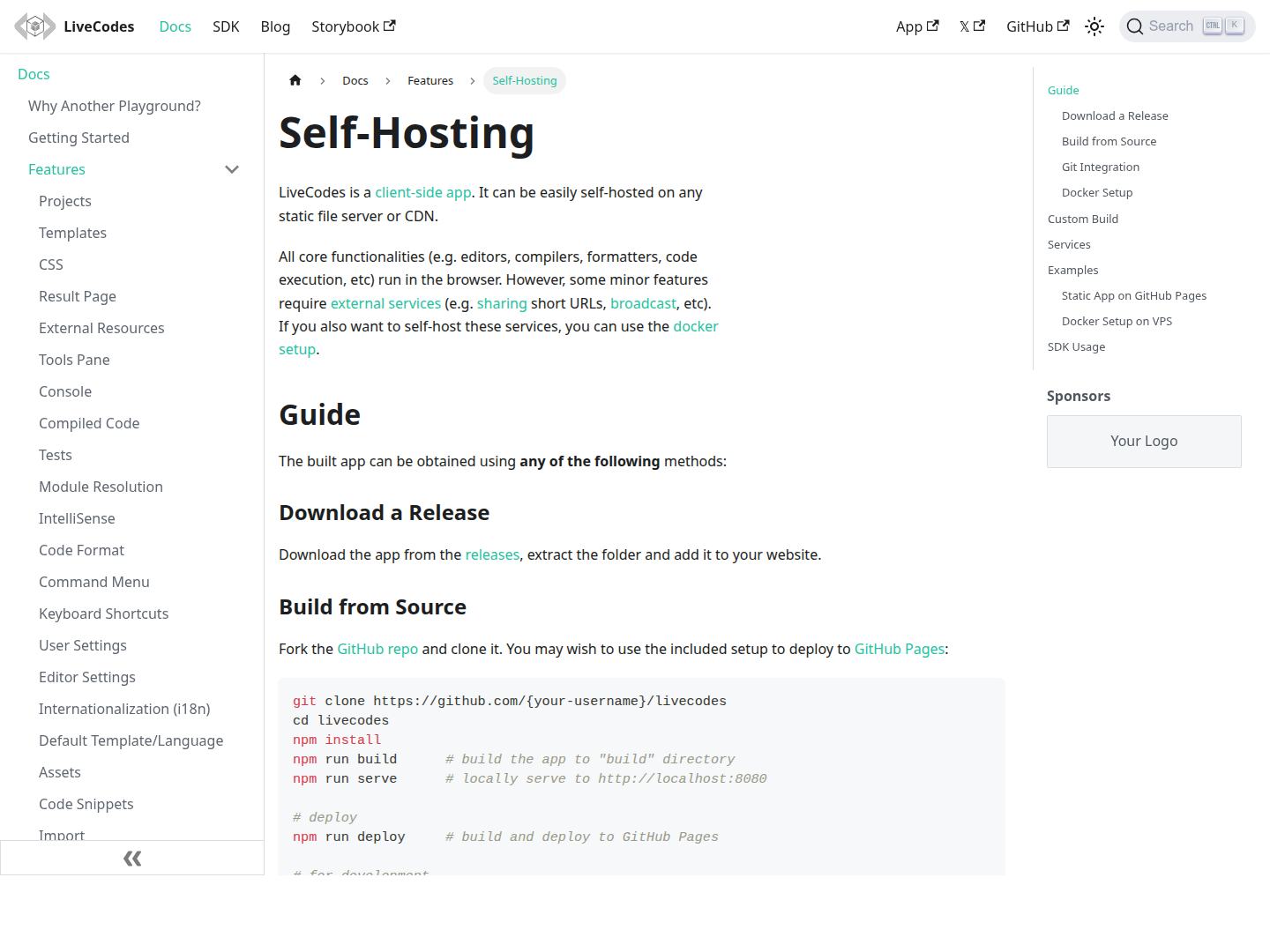Collapse the Features section chevron
This screenshot has height=952, width=1270.
232,169
